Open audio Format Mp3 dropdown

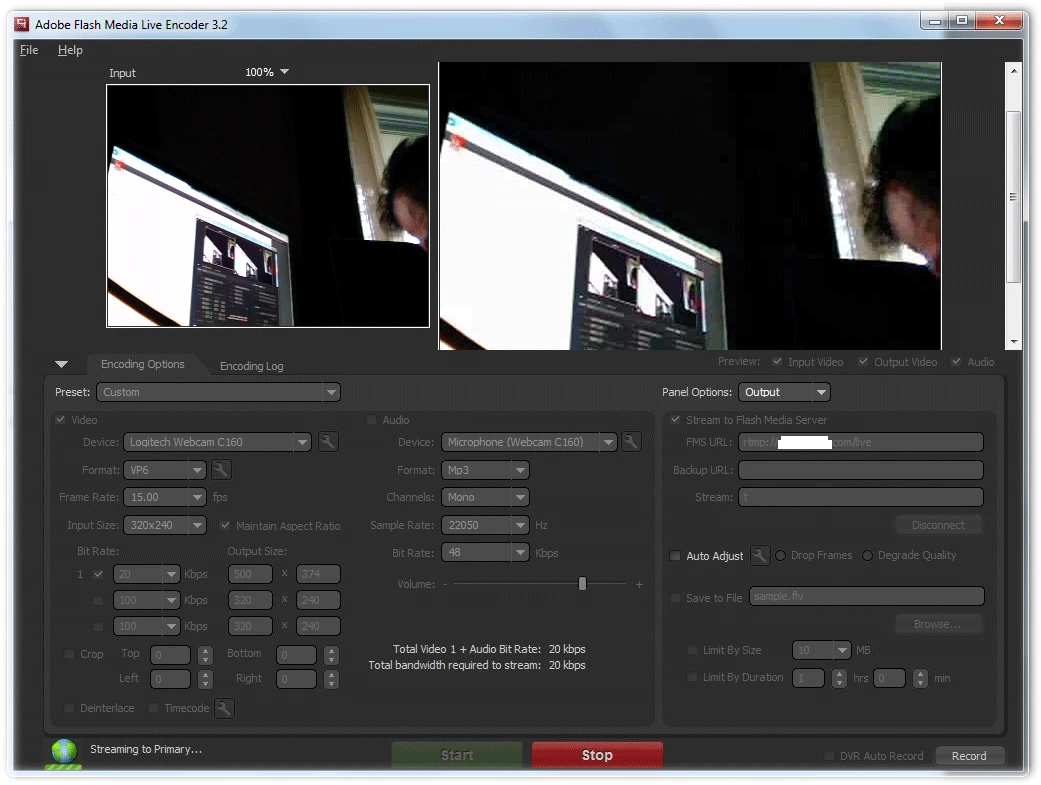[x=485, y=470]
